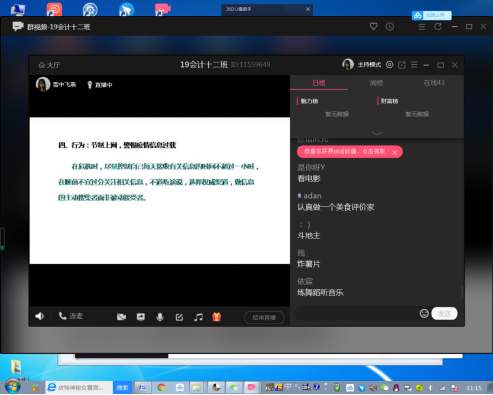Click the heart favorite icon in title bar

pos(374,26)
